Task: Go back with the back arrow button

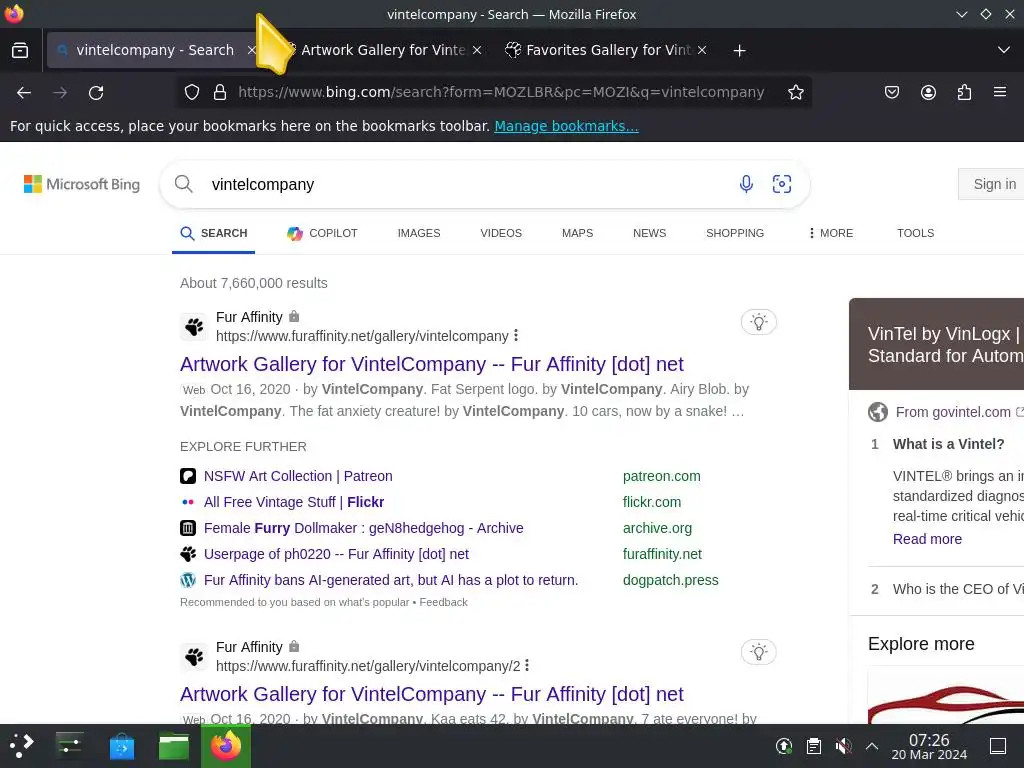Action: pos(24,93)
